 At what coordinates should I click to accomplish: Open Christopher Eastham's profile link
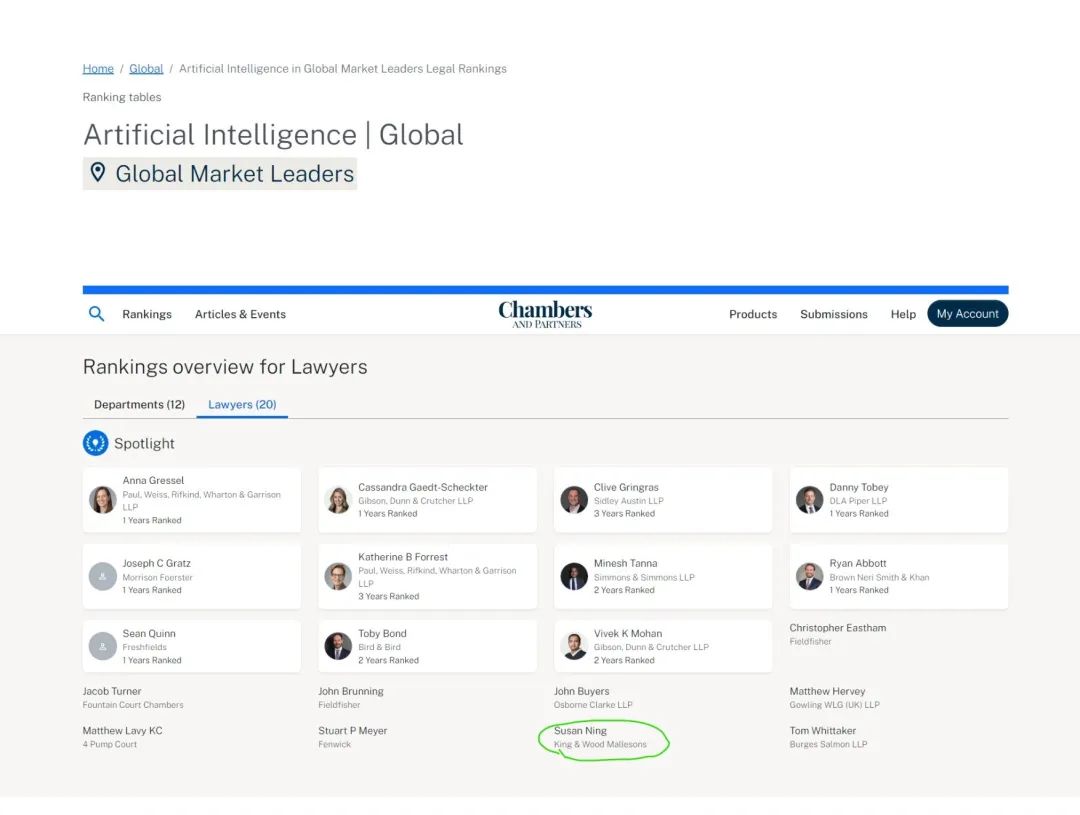[x=838, y=628]
